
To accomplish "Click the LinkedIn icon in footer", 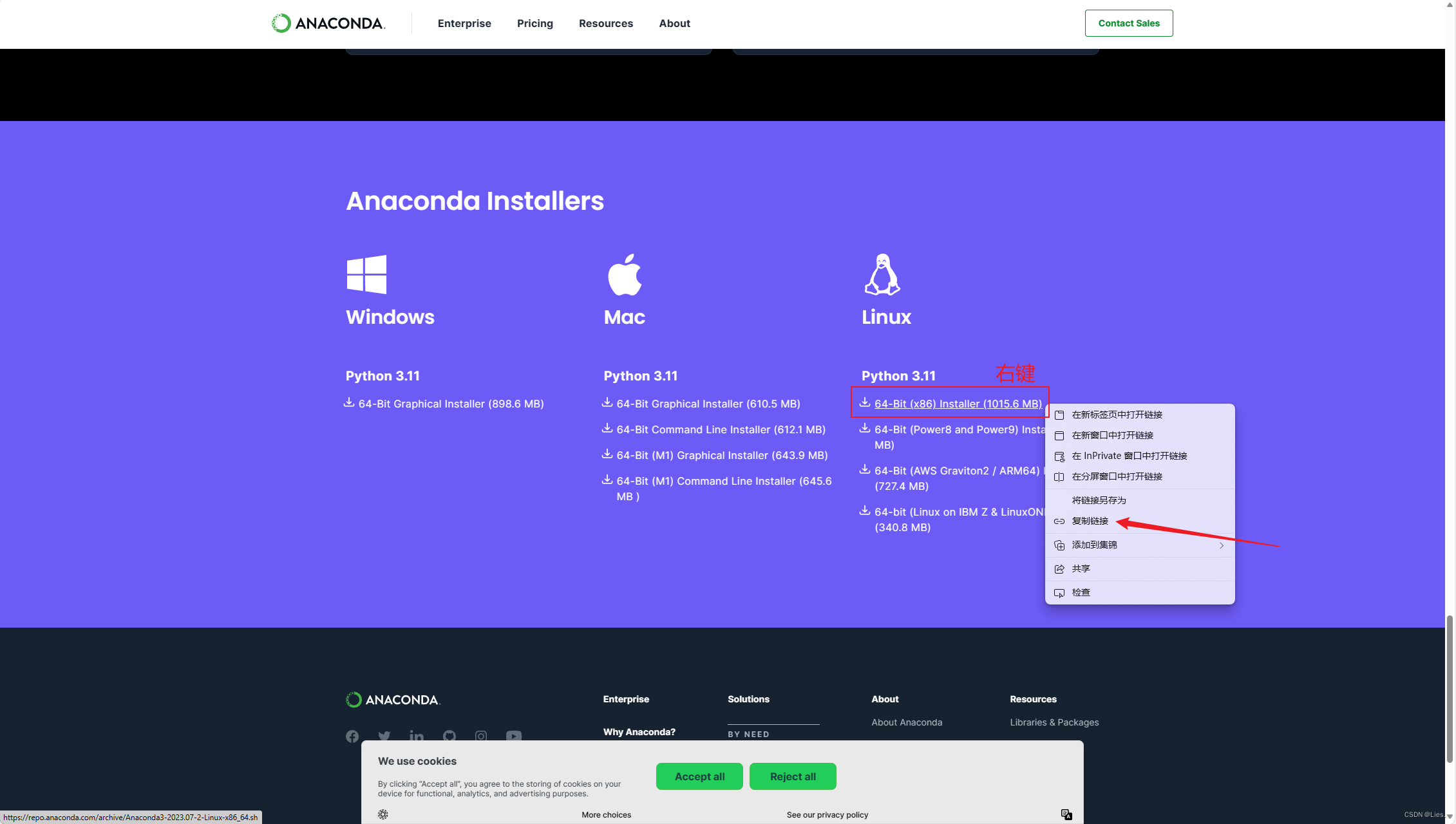I will click(417, 736).
